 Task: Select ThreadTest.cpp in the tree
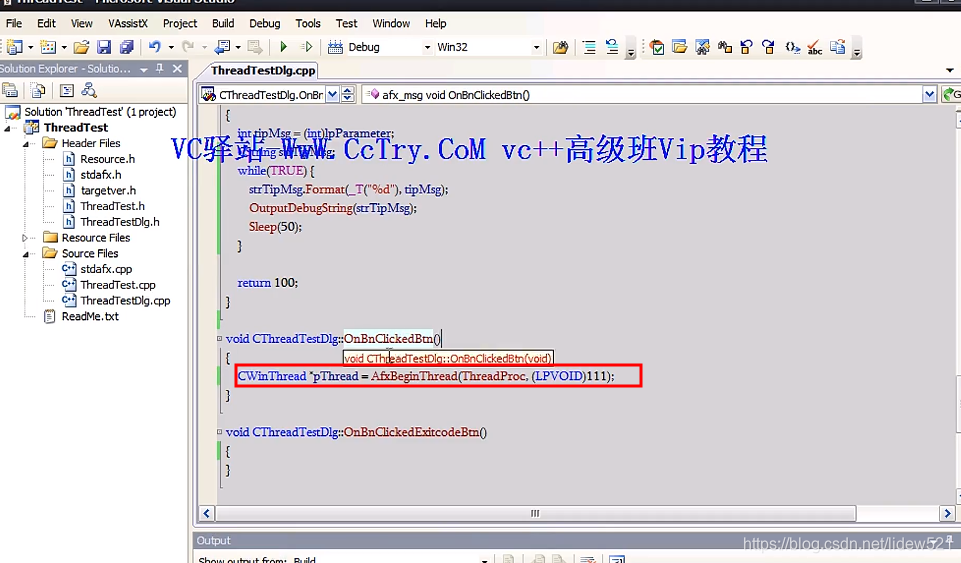point(118,285)
